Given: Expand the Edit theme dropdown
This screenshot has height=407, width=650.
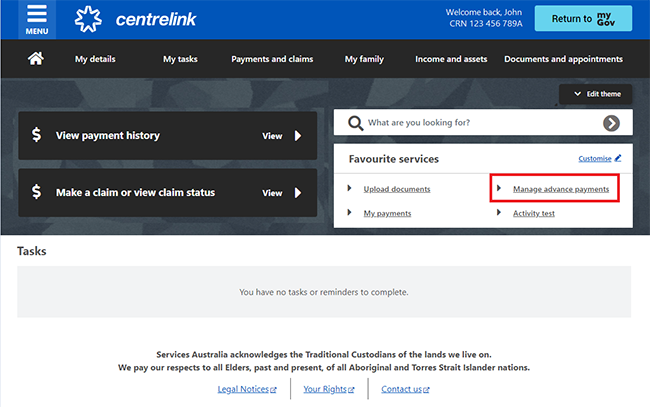Looking at the screenshot, I should pyautogui.click(x=596, y=94).
